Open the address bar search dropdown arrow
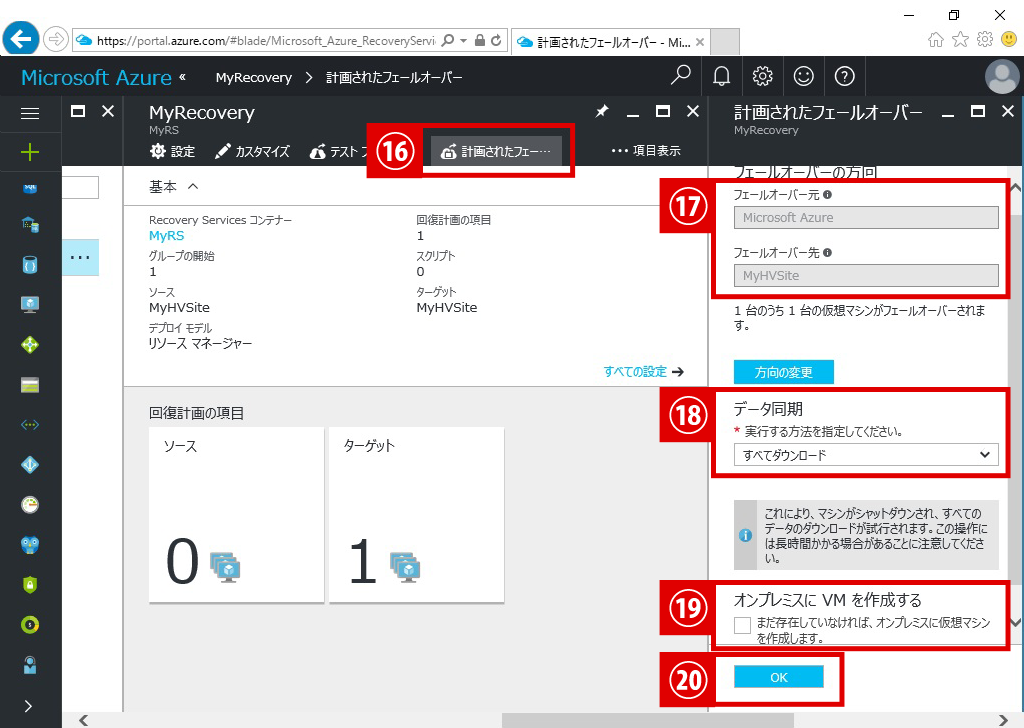1024x728 pixels. tap(463, 40)
